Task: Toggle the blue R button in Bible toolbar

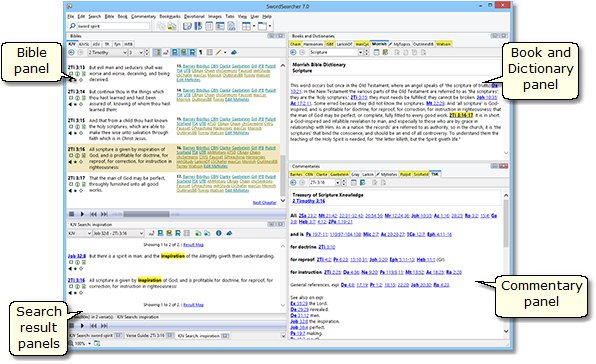Action: tap(192, 52)
